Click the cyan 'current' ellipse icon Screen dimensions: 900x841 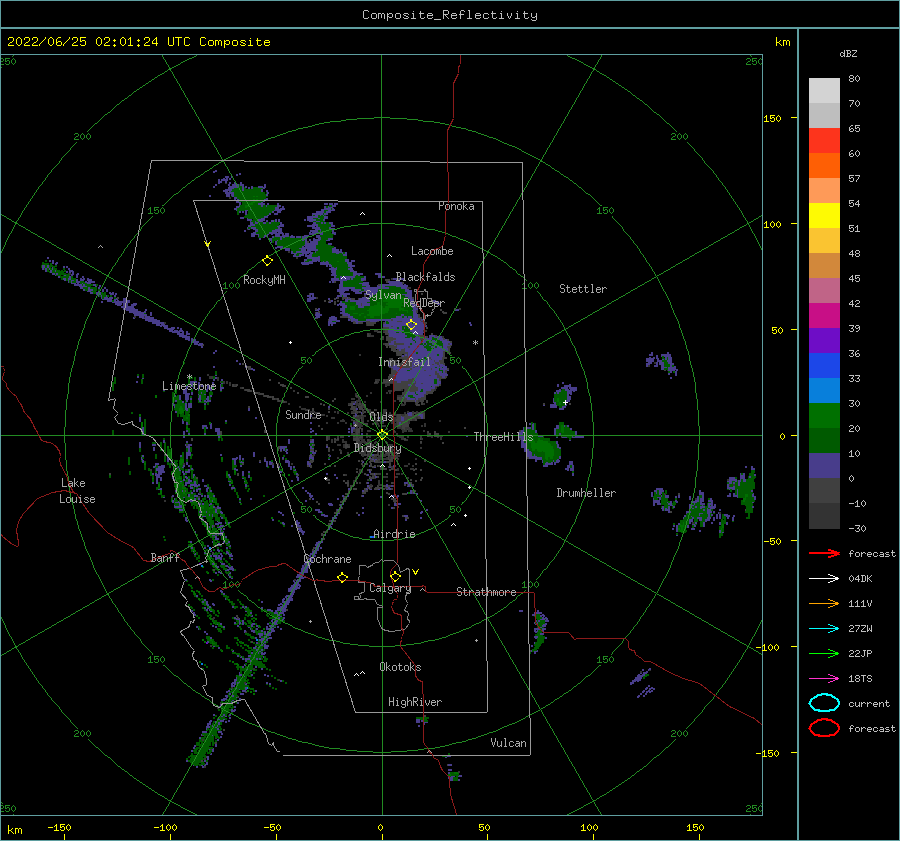pos(824,703)
